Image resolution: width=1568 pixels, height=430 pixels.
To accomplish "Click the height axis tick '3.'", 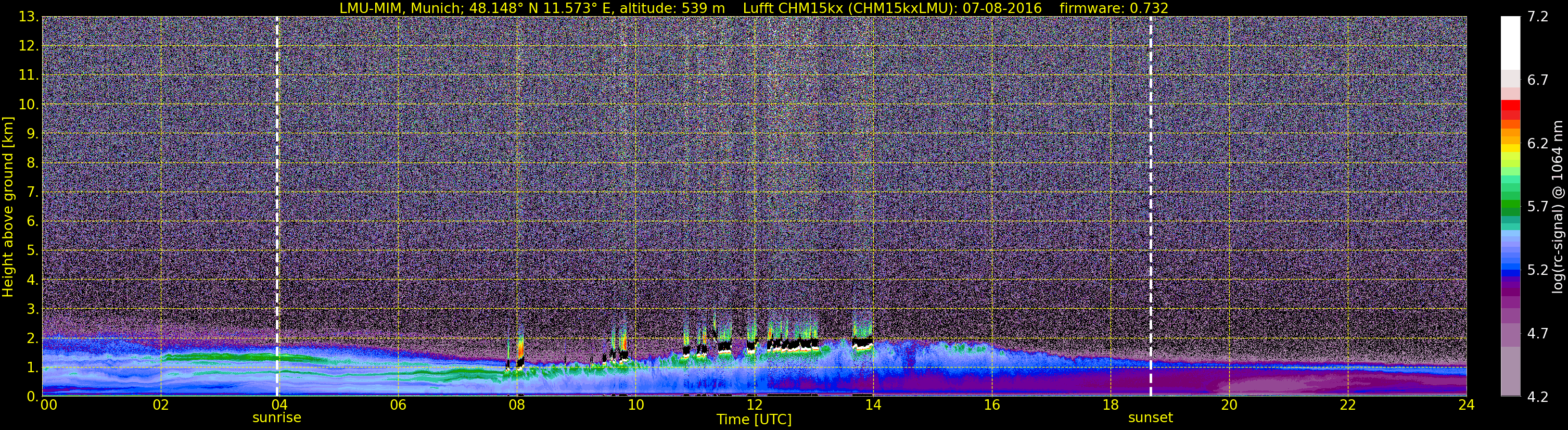I will tap(33, 309).
